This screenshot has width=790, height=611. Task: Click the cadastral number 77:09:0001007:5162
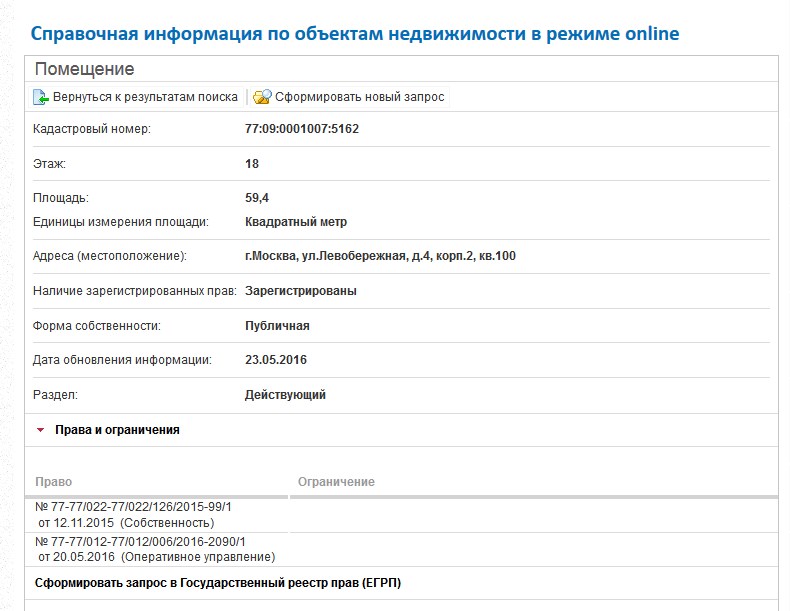(301, 130)
